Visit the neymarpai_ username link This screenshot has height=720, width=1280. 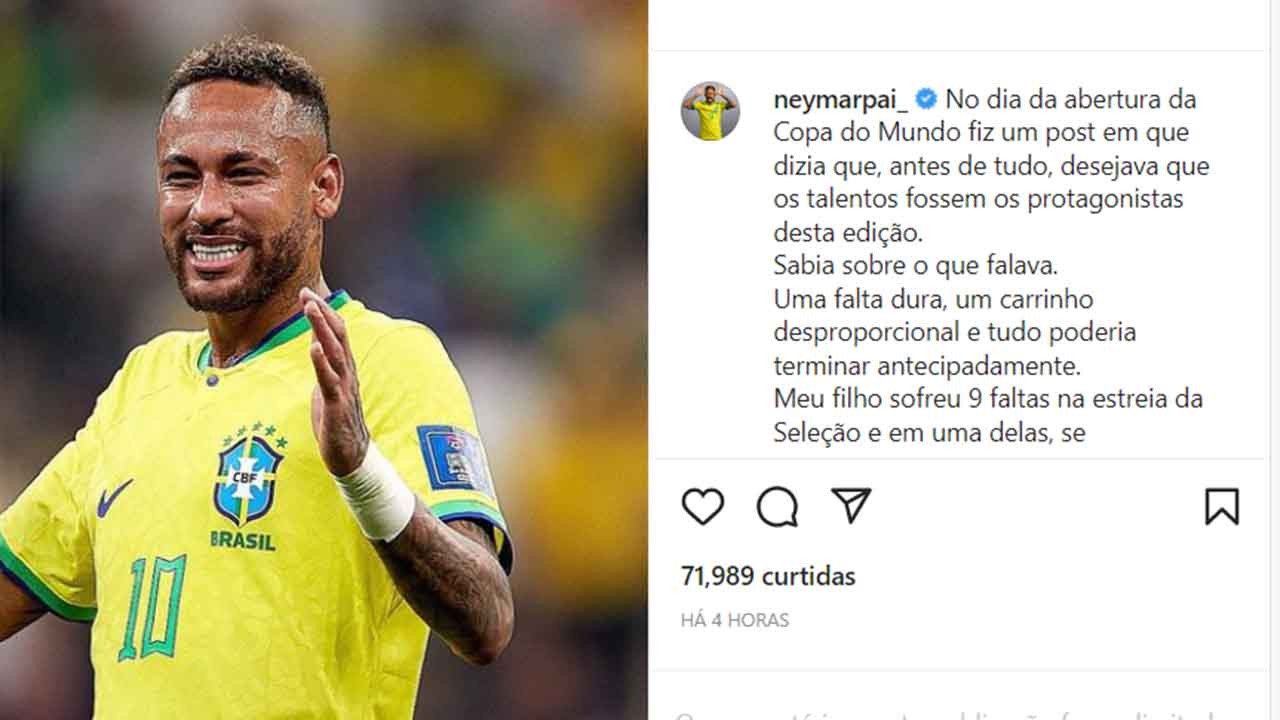tap(841, 100)
